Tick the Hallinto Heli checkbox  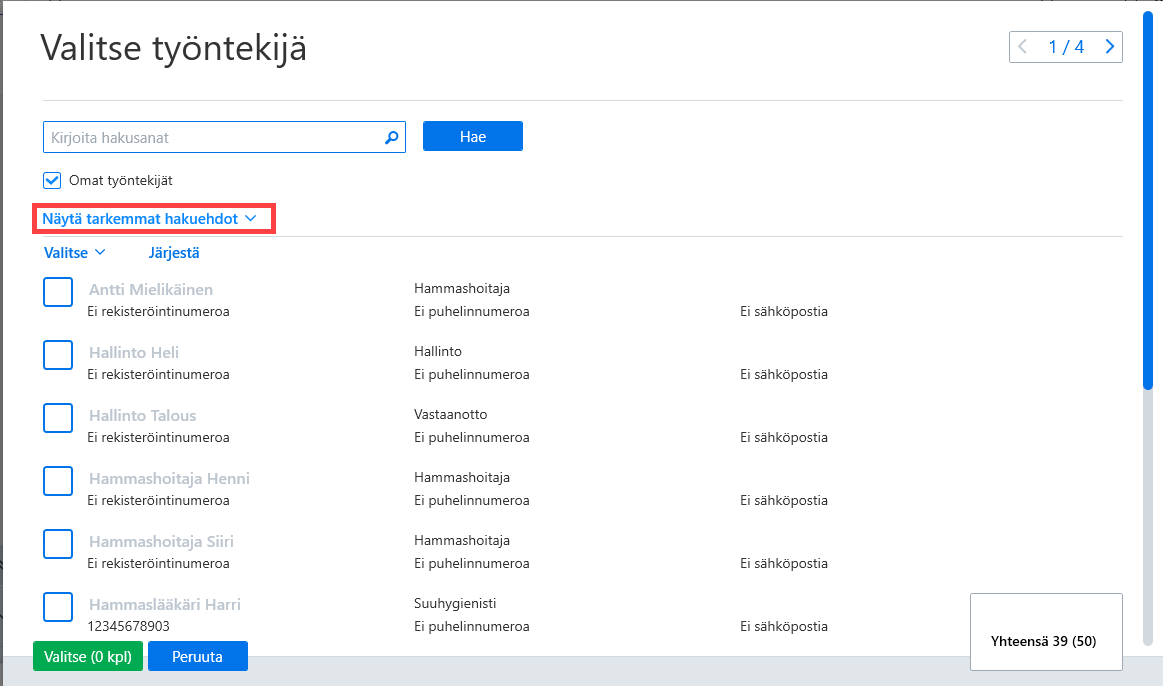point(58,355)
